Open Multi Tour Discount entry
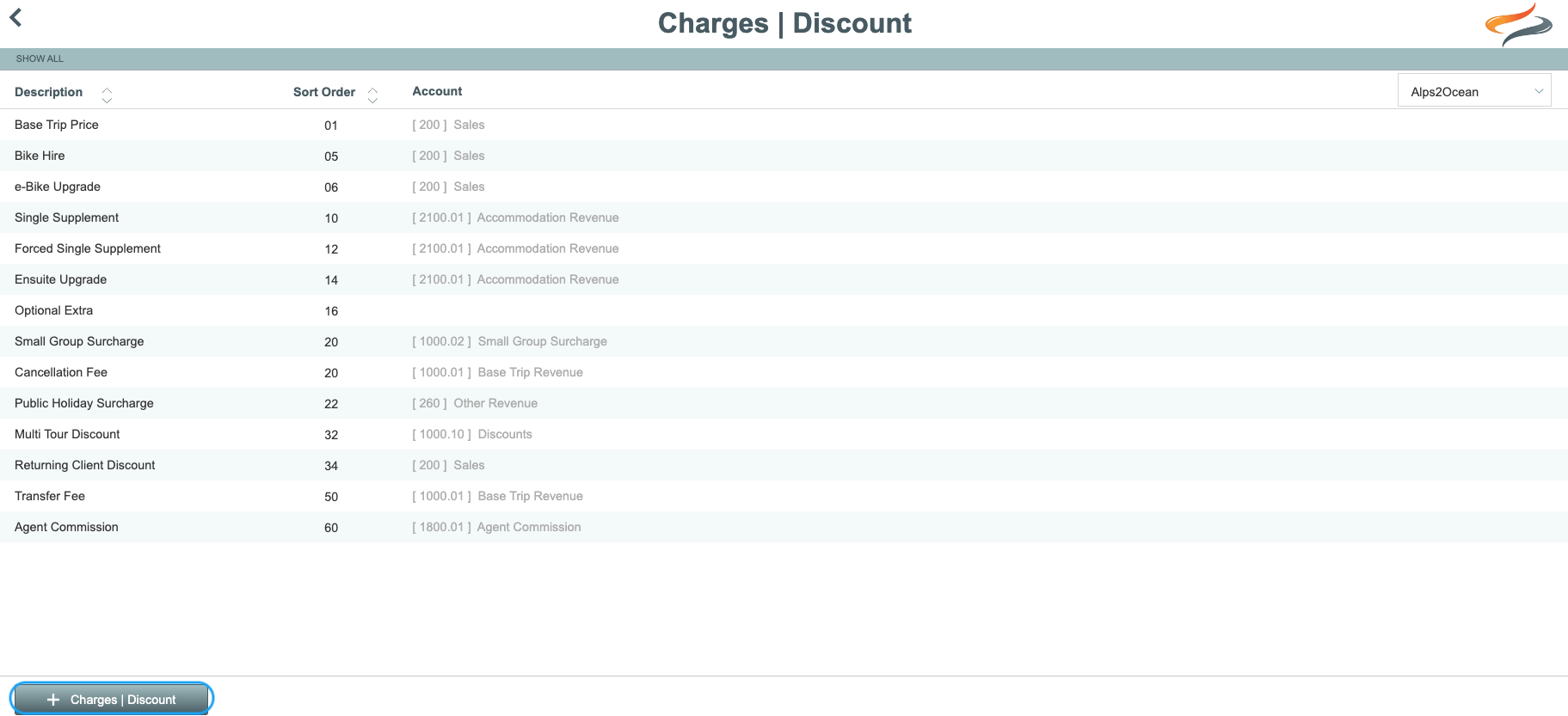This screenshot has height=716, width=1568. [x=784, y=434]
